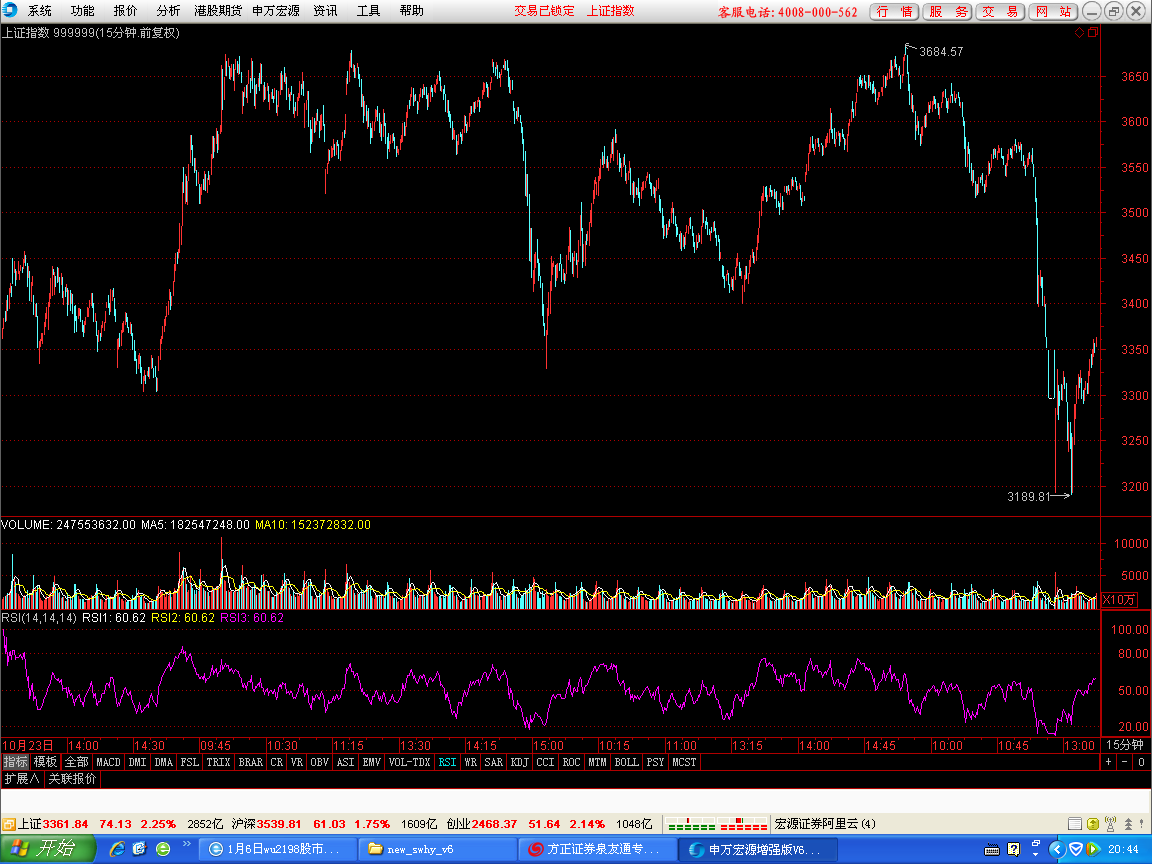Viewport: 1152px width, 864px height.
Task: Click the small pin icon in status bar
Action: 1143,824
